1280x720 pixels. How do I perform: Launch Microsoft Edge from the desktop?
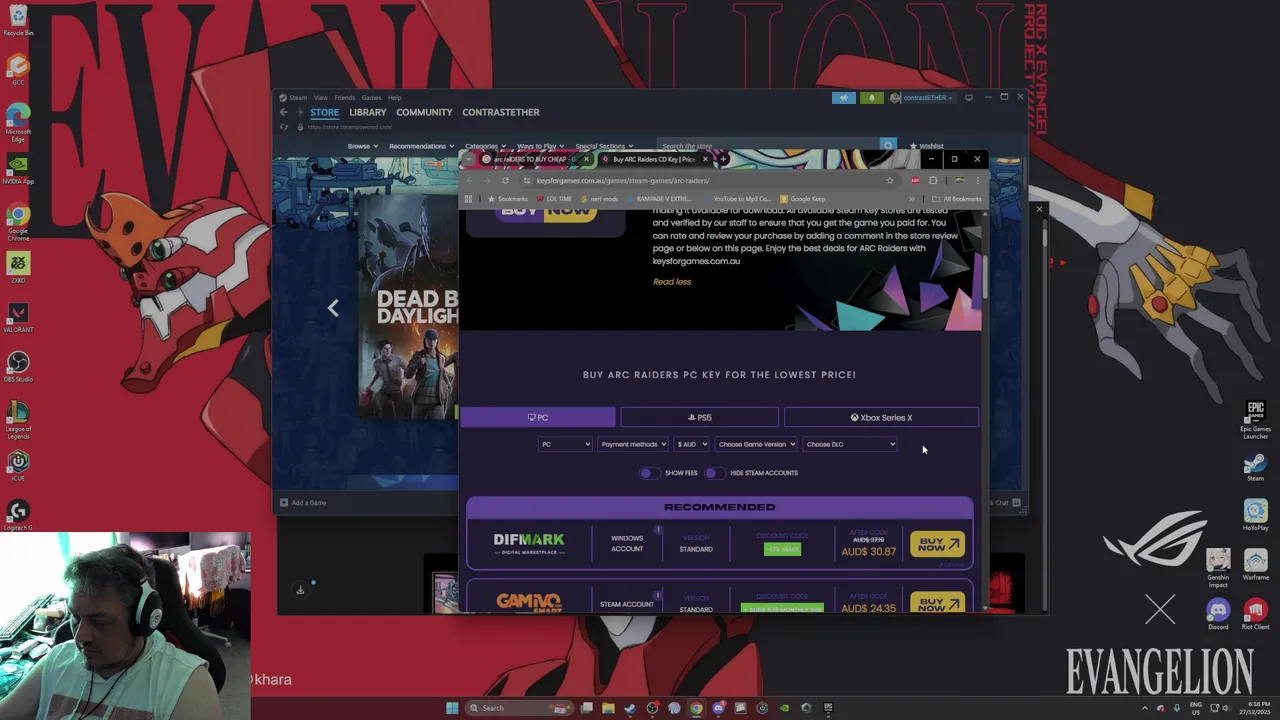[x=18, y=120]
